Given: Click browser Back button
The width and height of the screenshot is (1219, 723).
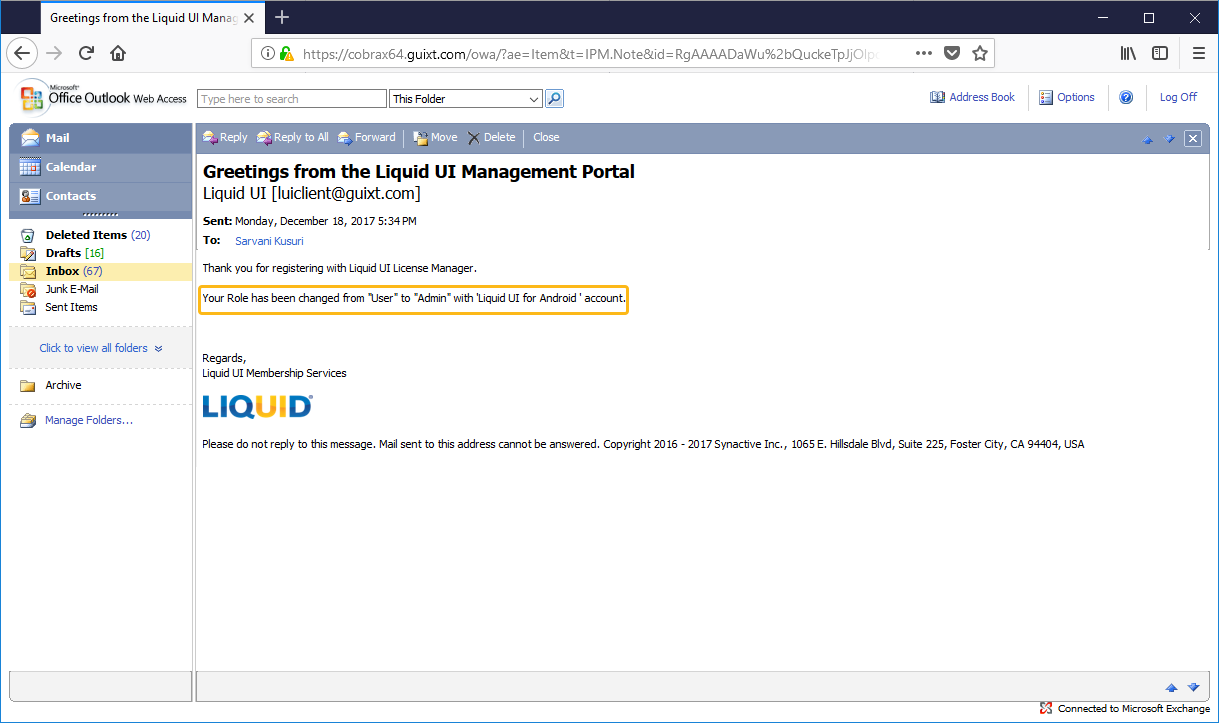Looking at the screenshot, I should [x=23, y=53].
